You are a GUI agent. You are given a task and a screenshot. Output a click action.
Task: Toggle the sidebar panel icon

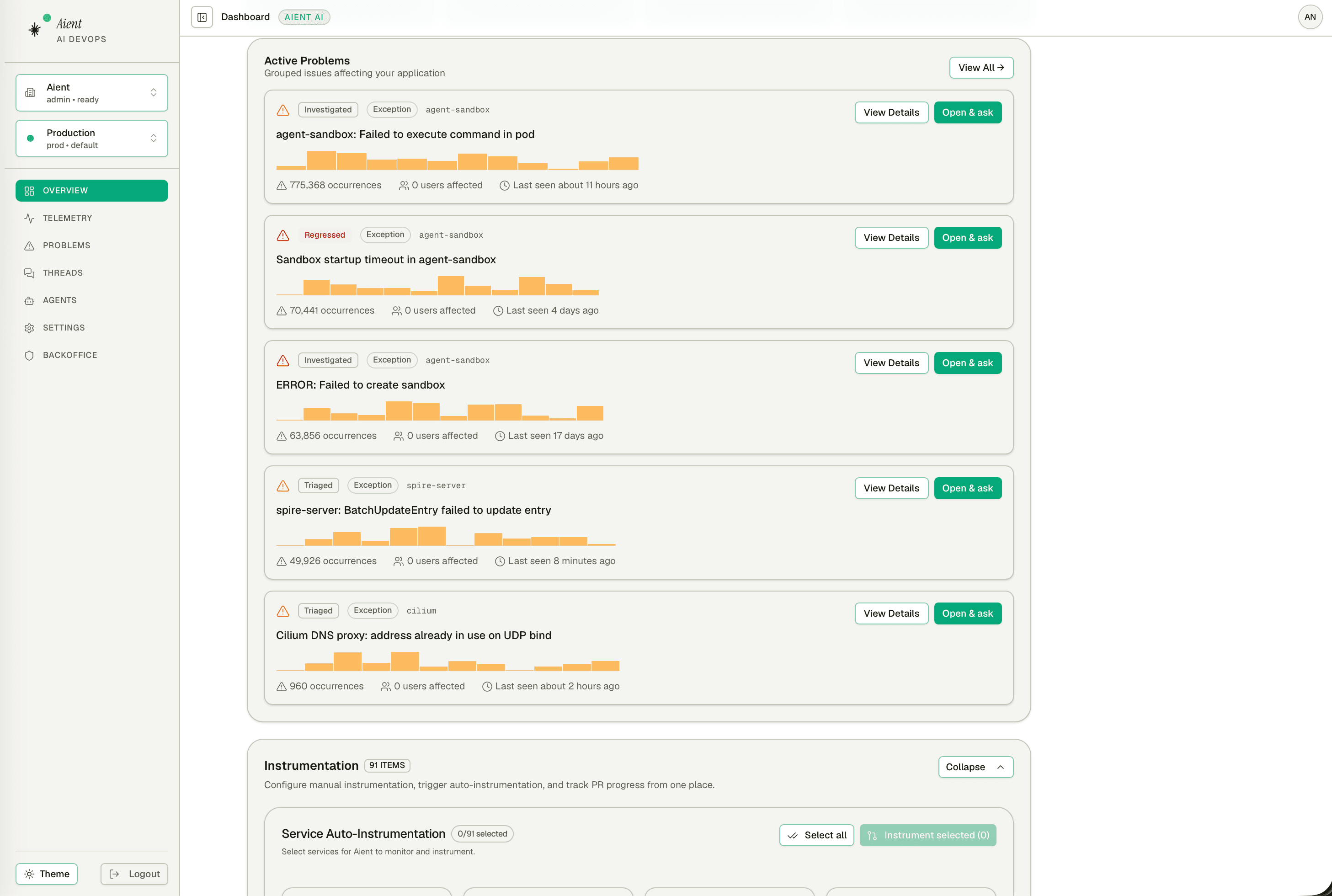202,17
